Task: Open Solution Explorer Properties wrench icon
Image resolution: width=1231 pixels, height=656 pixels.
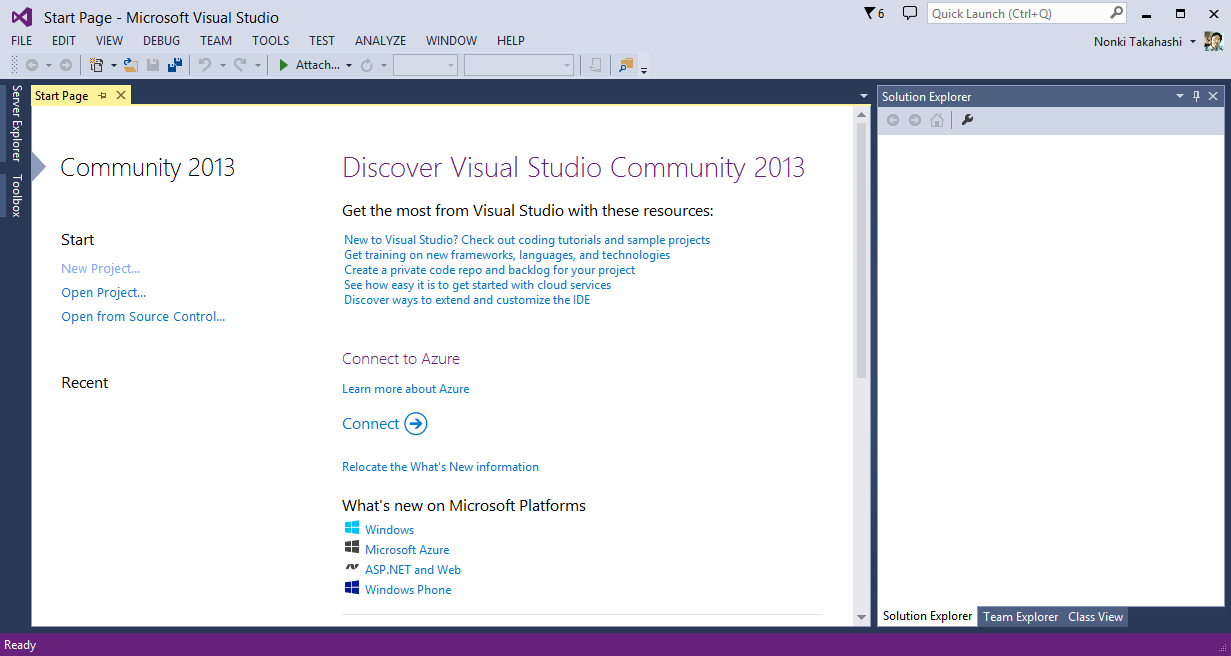Action: coord(967,120)
